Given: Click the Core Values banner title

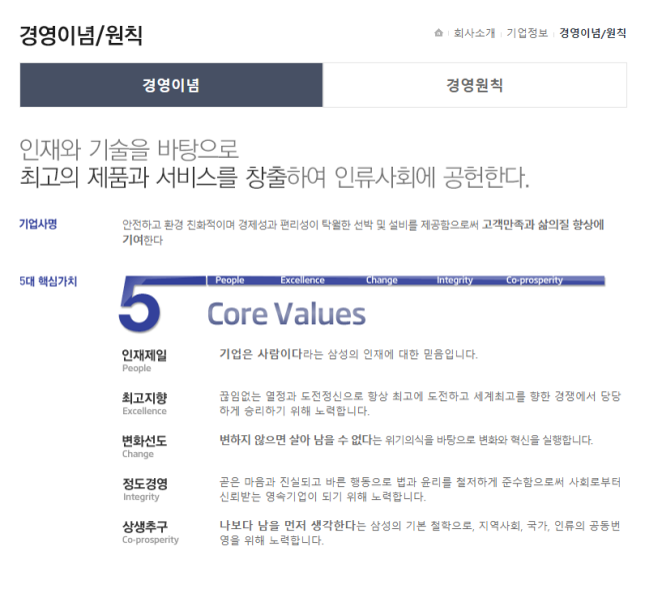Looking at the screenshot, I should (x=286, y=314).
